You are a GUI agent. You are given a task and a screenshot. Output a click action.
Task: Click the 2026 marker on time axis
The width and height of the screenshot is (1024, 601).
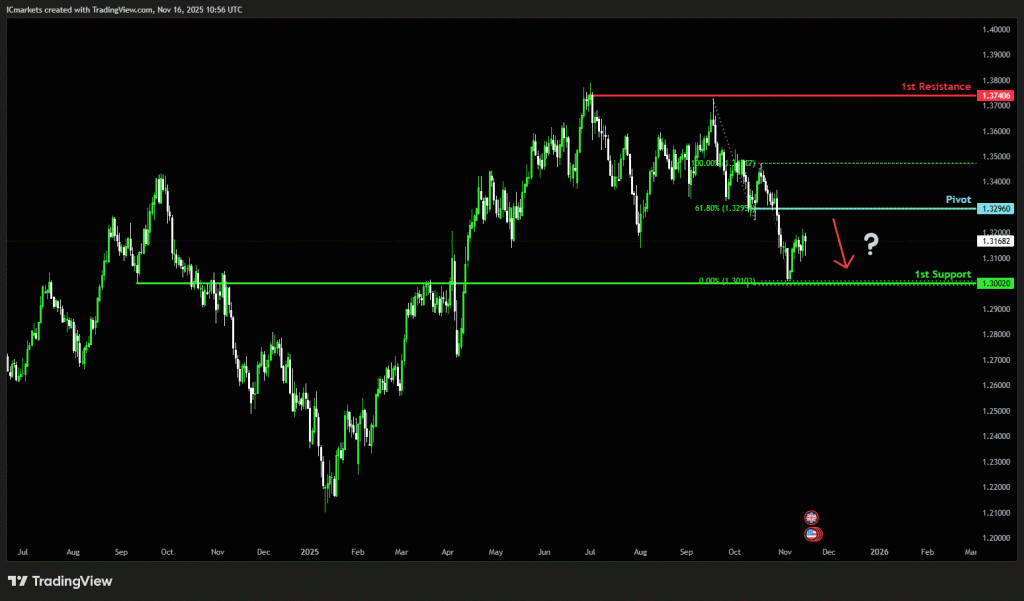pos(879,551)
